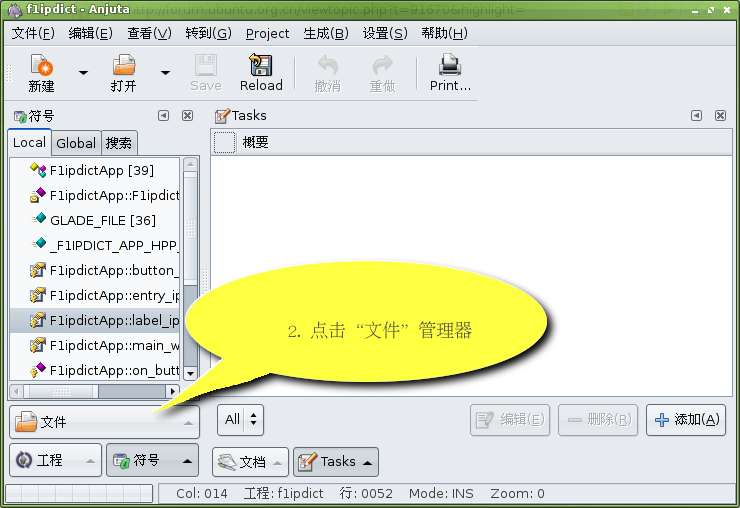This screenshot has height=508, width=740.
Task: Select FlipdictApp::button_ symbol row
Action: tap(95, 270)
